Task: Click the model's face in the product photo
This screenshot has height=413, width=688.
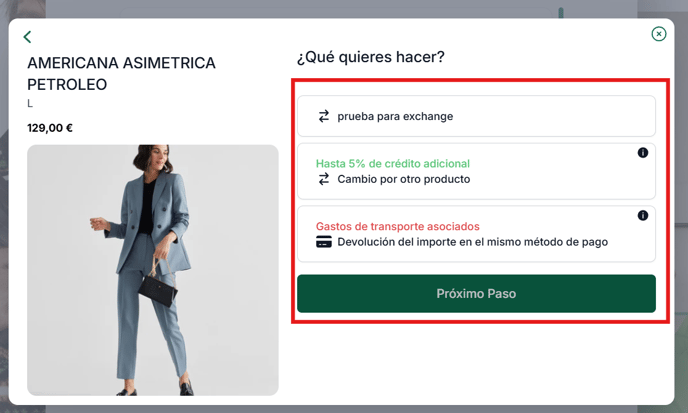Action: coord(161,157)
